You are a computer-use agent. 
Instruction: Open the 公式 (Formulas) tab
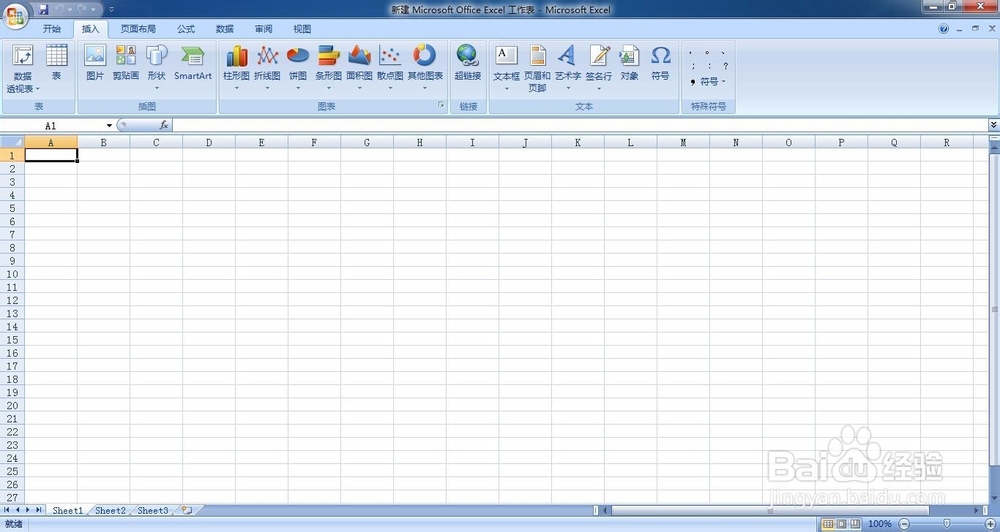click(186, 29)
